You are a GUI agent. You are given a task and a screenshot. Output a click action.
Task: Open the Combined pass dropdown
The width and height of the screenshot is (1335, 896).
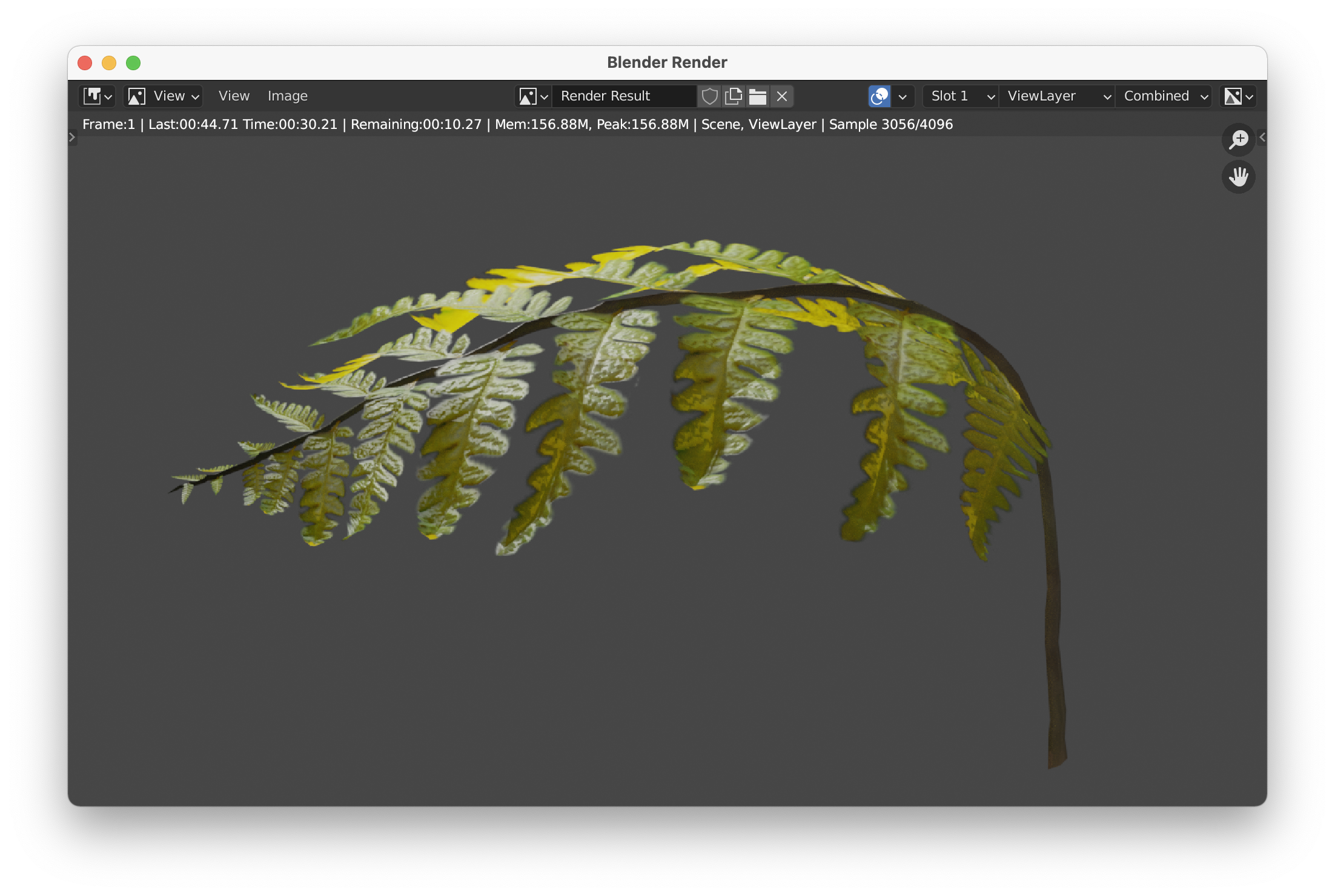tap(1164, 96)
